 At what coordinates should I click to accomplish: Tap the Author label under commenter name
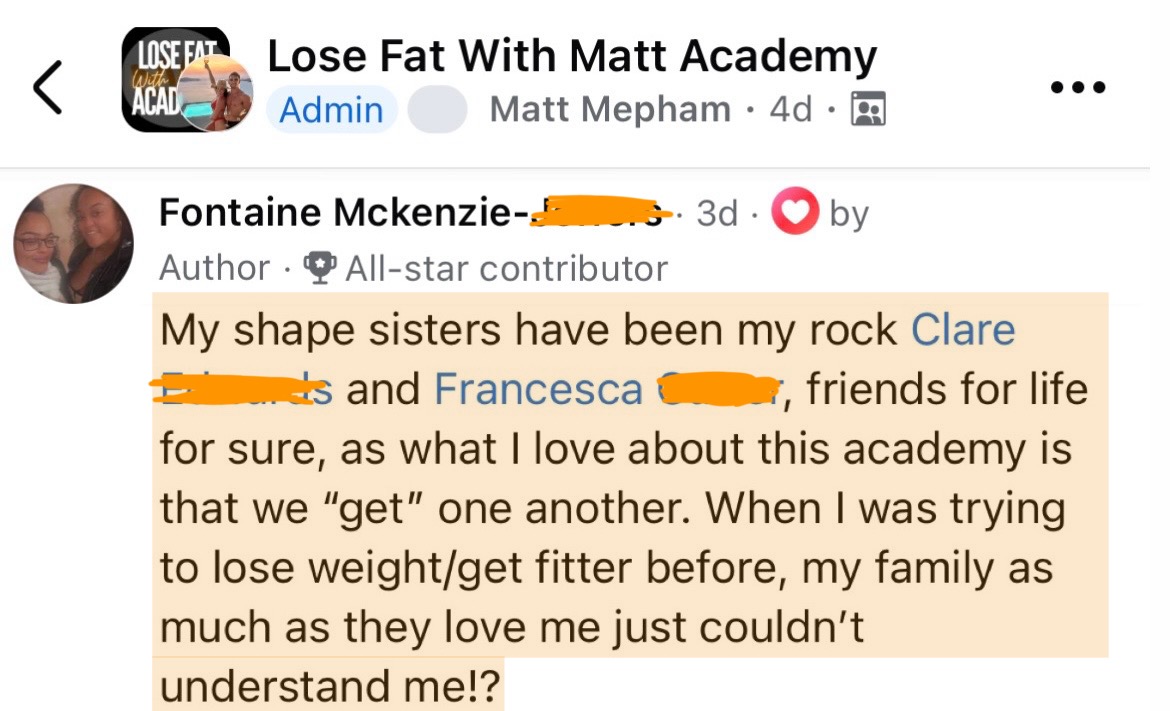click(x=214, y=268)
